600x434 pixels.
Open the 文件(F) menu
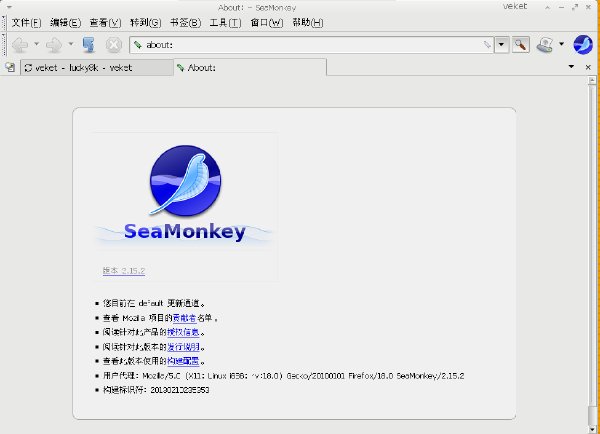coord(26,23)
